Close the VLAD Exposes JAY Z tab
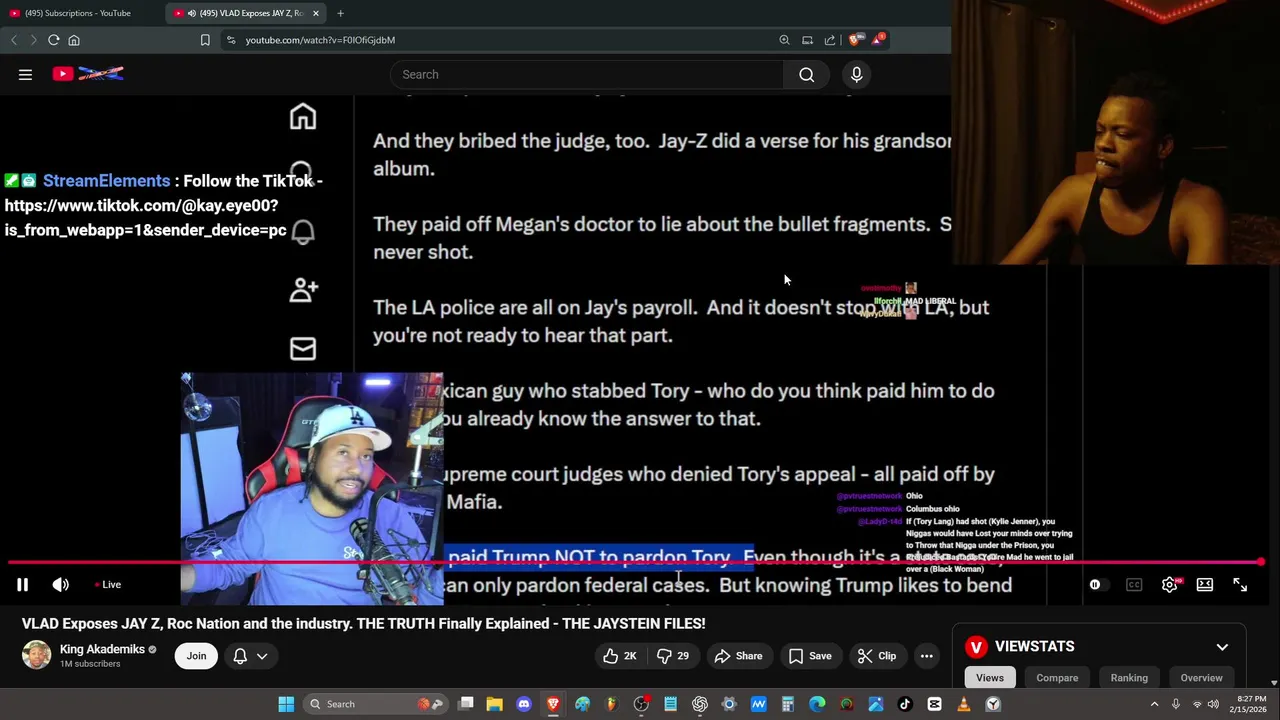The image size is (1280, 720). tap(316, 13)
